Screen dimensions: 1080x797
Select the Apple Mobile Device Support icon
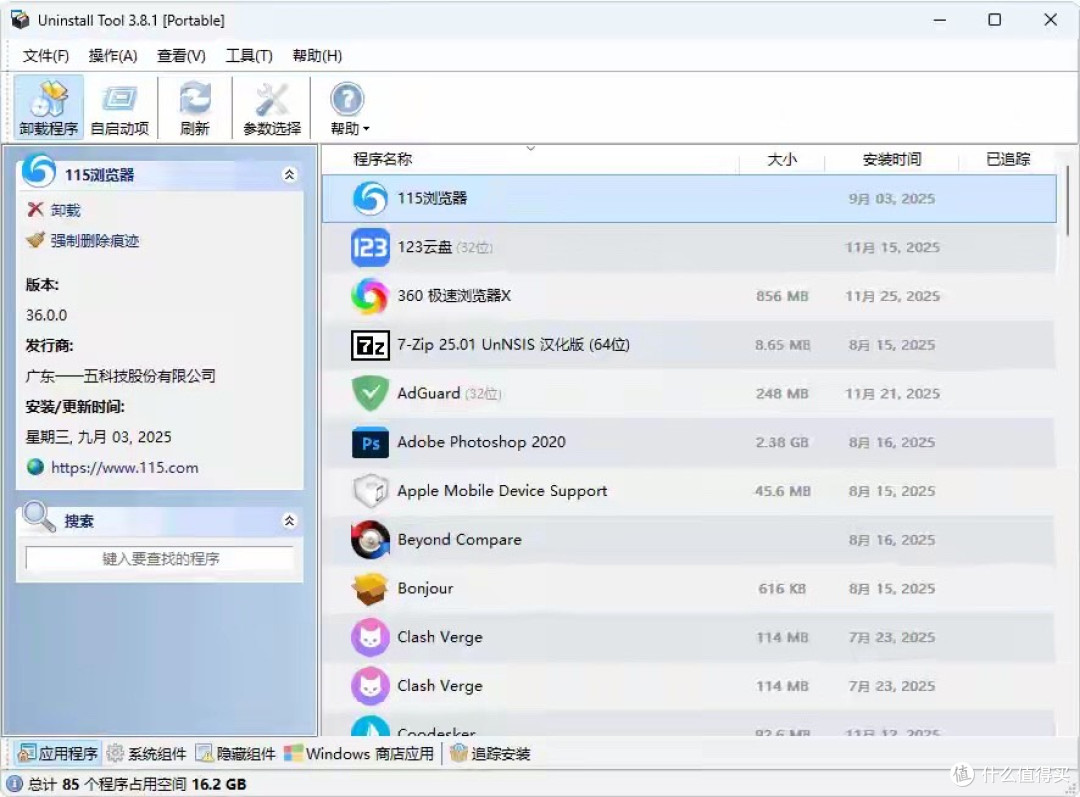(x=370, y=491)
